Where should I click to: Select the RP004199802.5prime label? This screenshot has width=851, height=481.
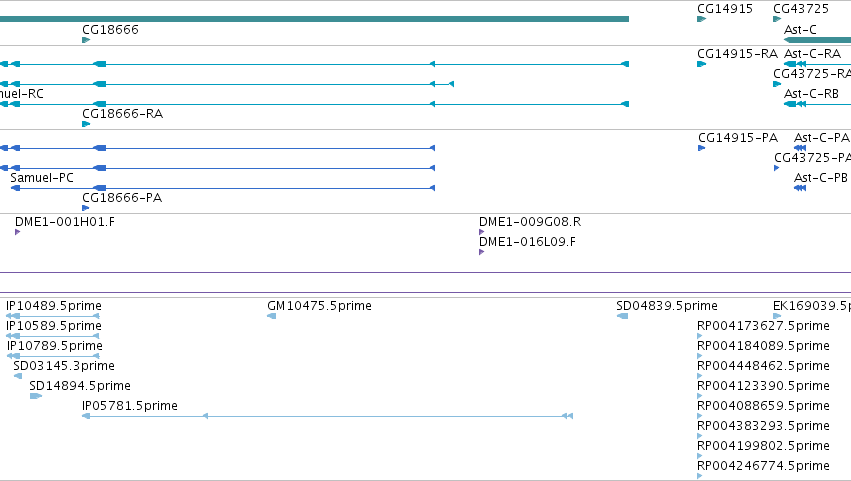(763, 446)
